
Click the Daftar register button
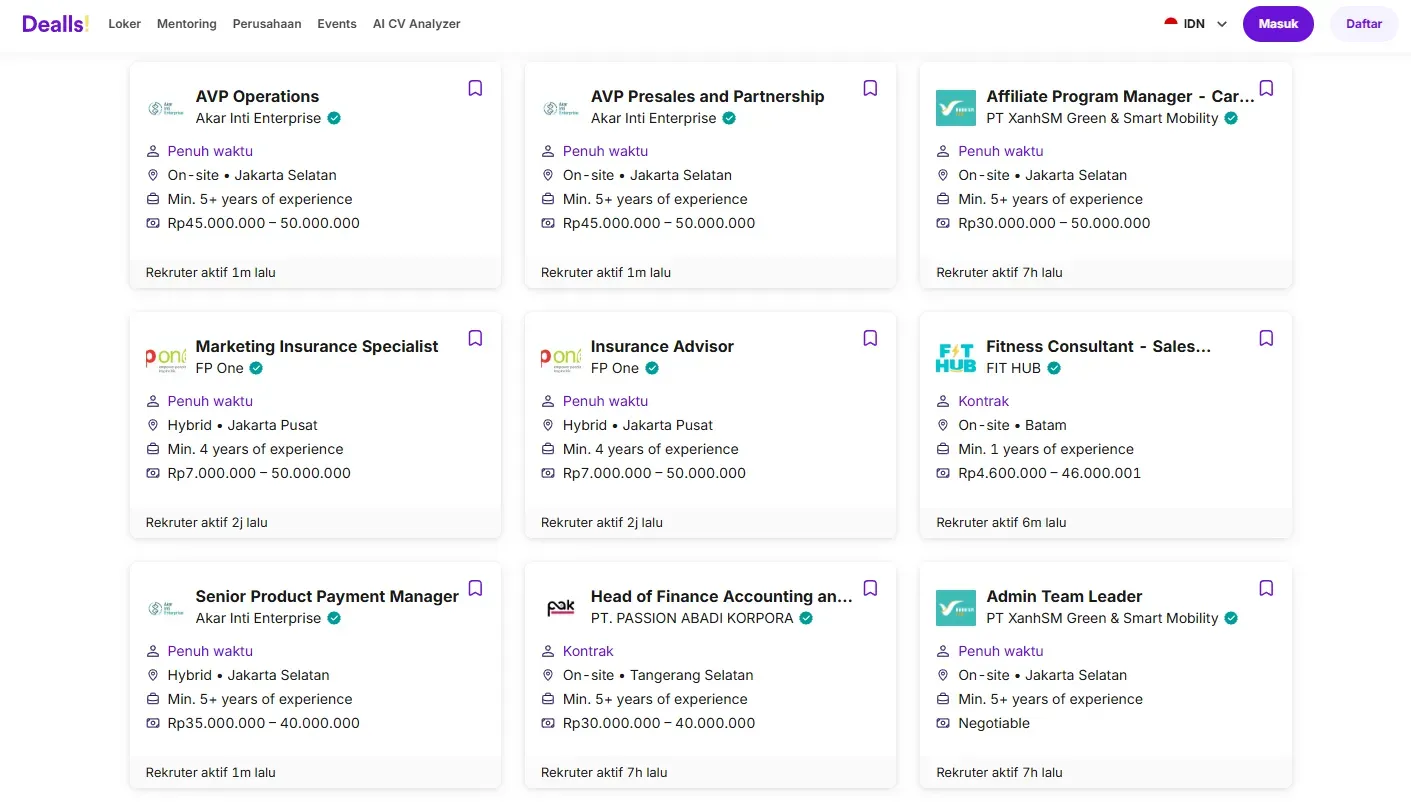(x=1364, y=24)
